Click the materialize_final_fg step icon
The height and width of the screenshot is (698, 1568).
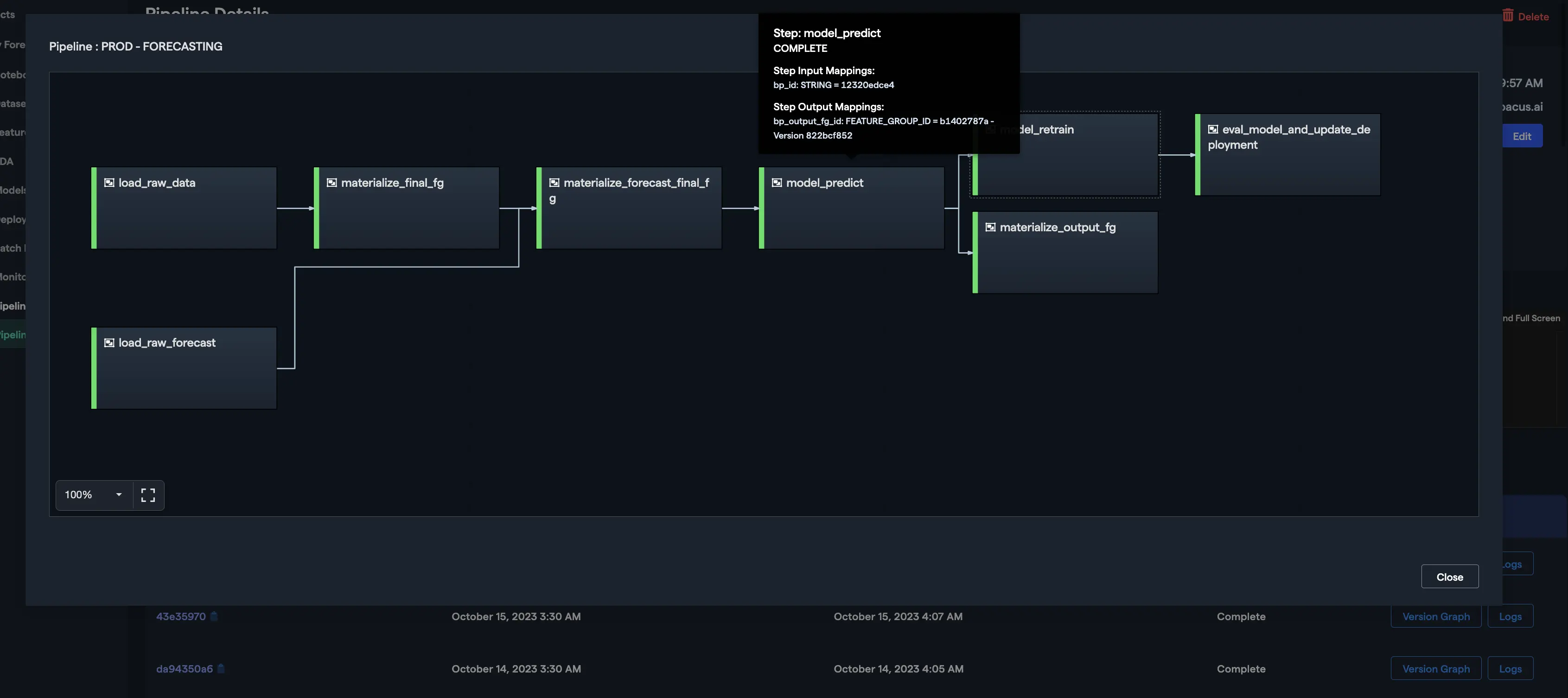(332, 183)
